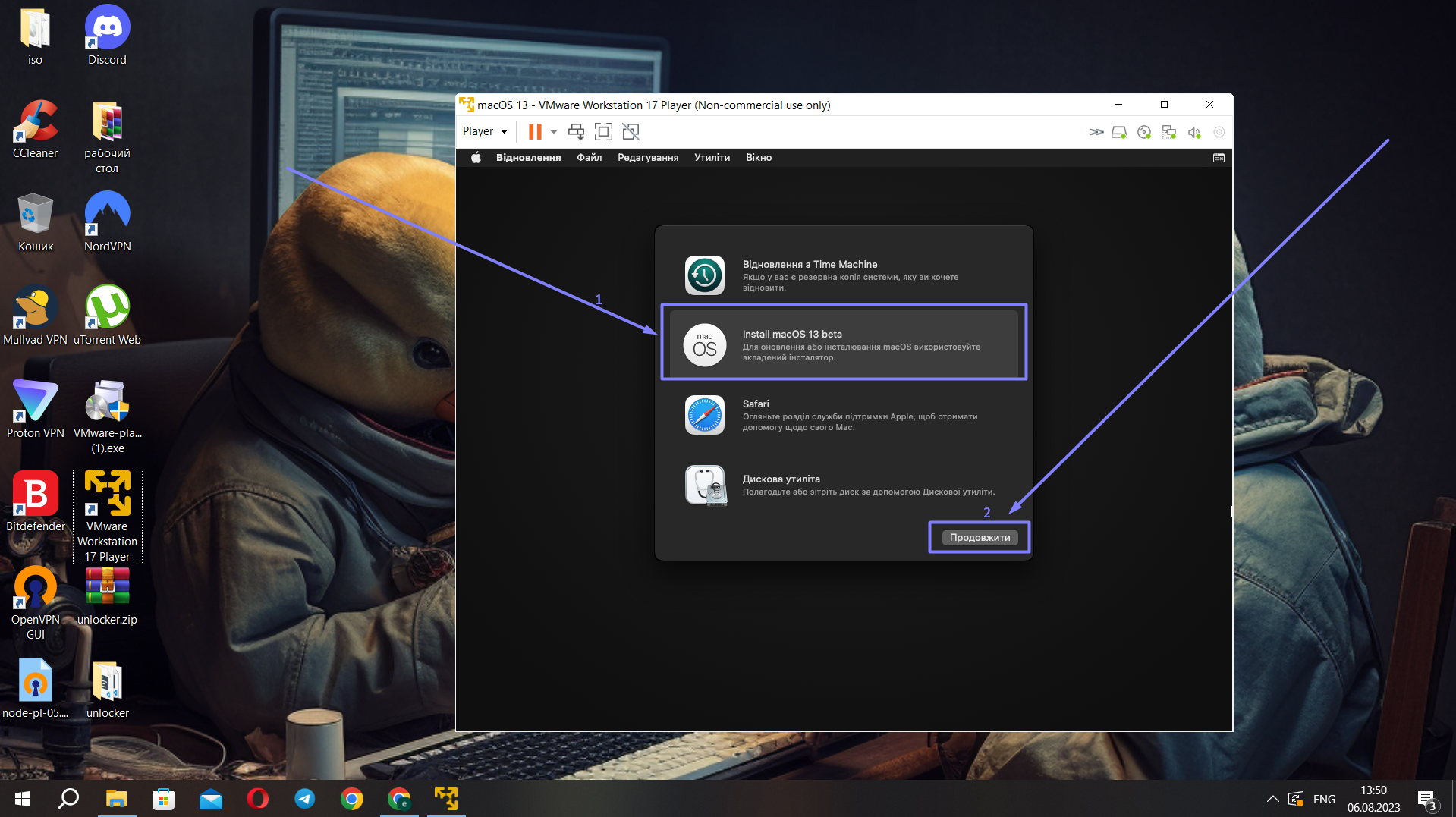
Task: Select the NordVPN desktop shortcut
Action: coord(107,222)
